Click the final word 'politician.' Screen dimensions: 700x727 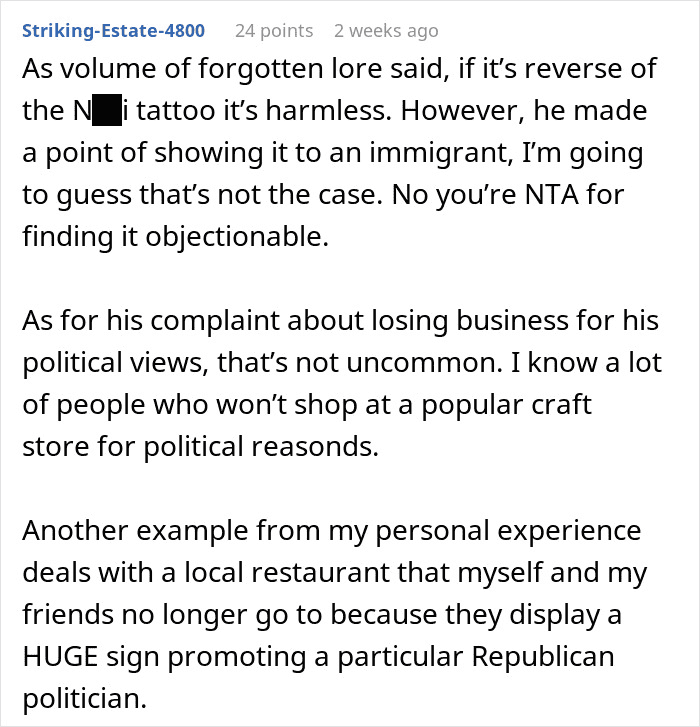(x=85, y=699)
